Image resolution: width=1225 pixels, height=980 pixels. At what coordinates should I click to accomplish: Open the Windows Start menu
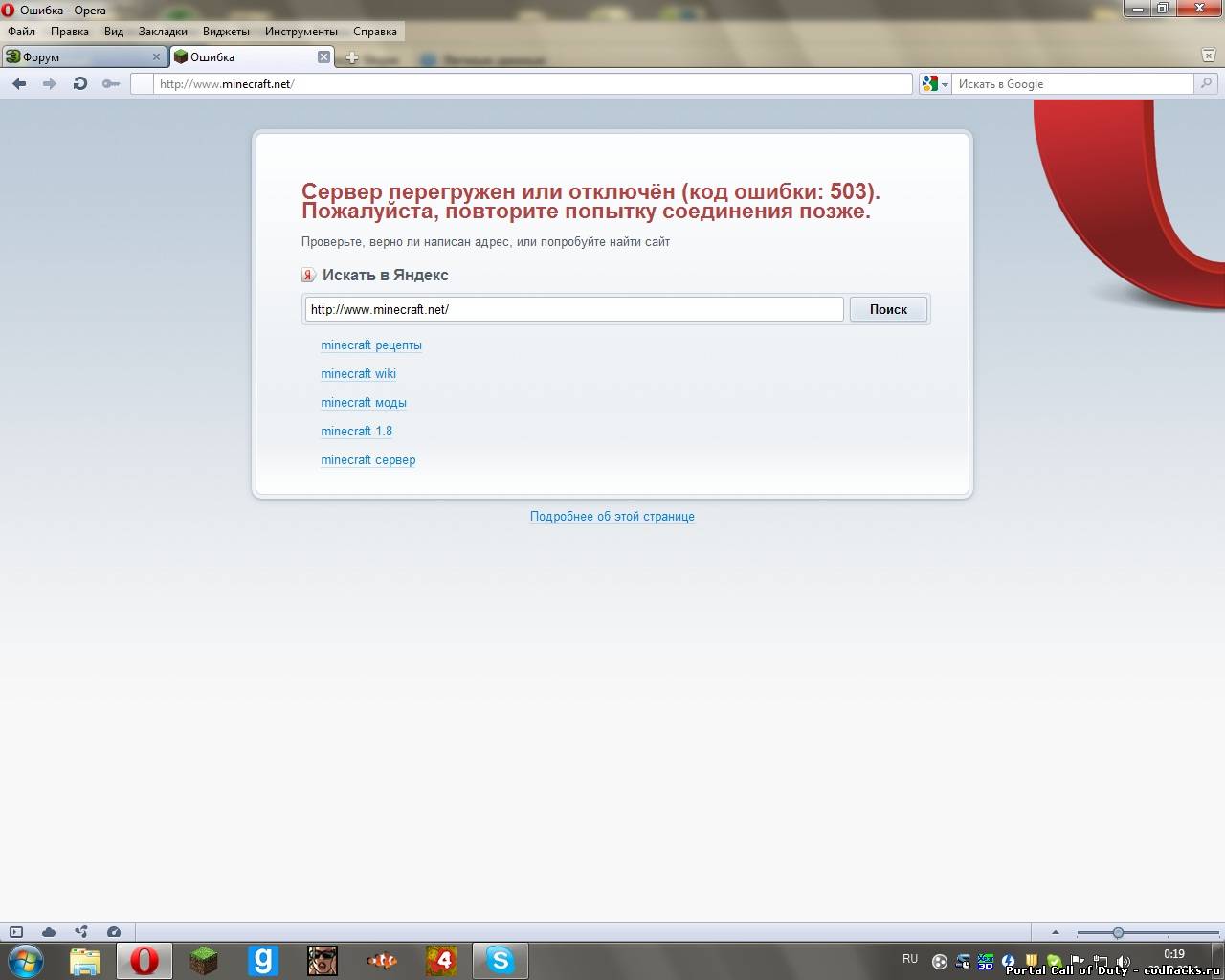coord(26,960)
